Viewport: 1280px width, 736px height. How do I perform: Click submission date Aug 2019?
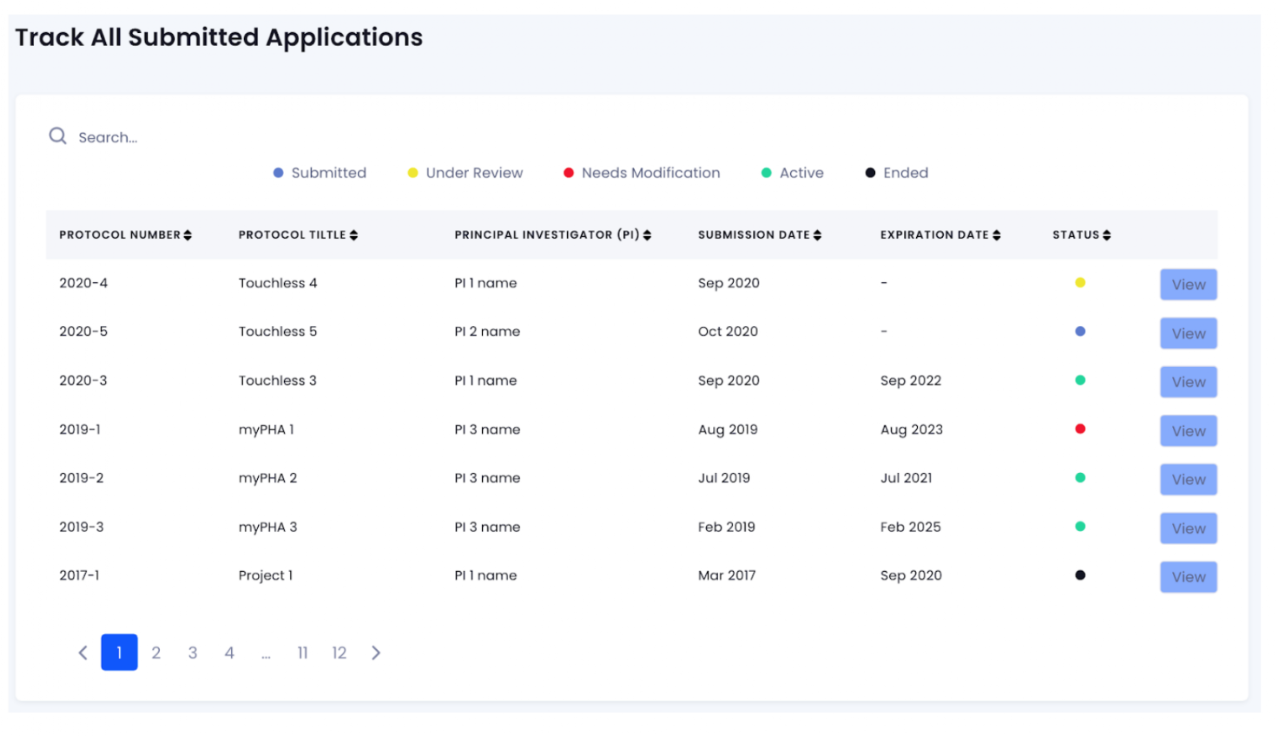pyautogui.click(x=728, y=430)
